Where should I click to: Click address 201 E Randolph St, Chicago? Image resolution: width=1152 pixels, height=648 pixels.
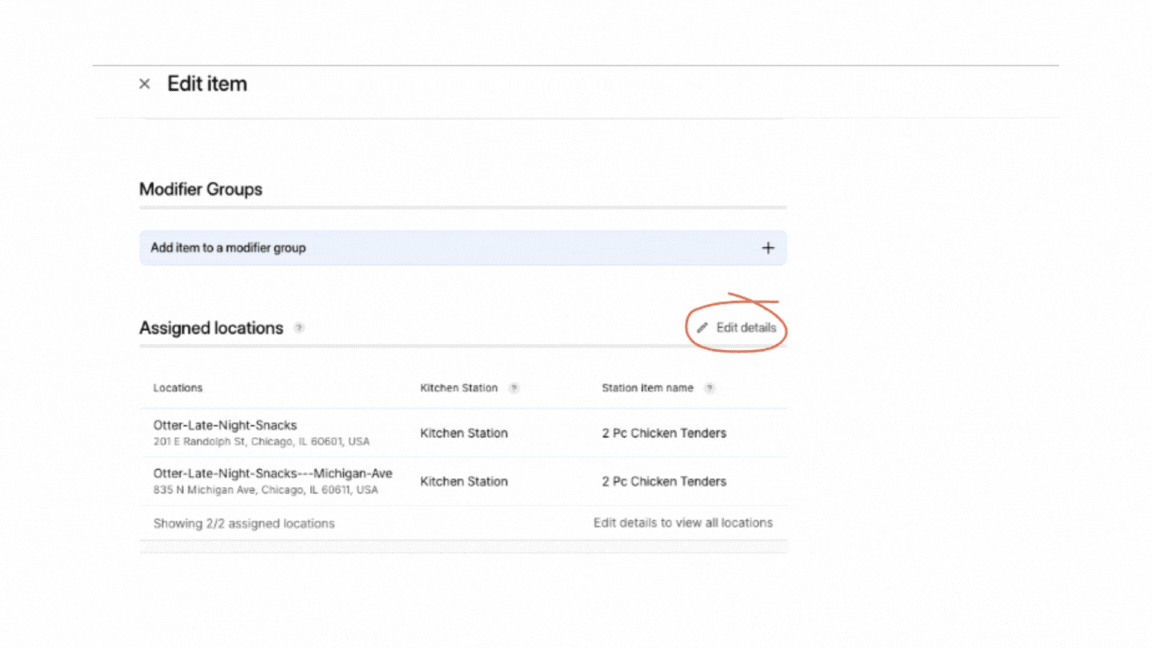(x=262, y=442)
